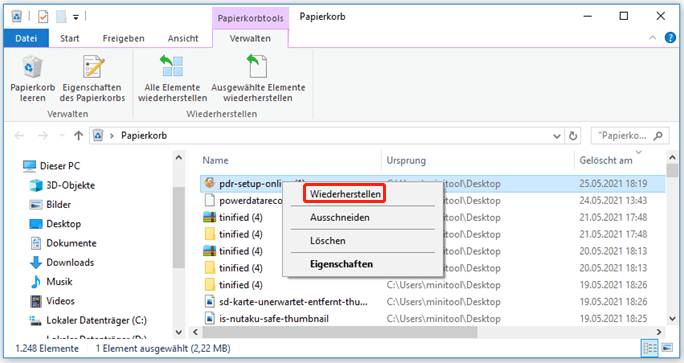
Task: Click Alle Elemente wiederherstellen
Action: point(172,79)
